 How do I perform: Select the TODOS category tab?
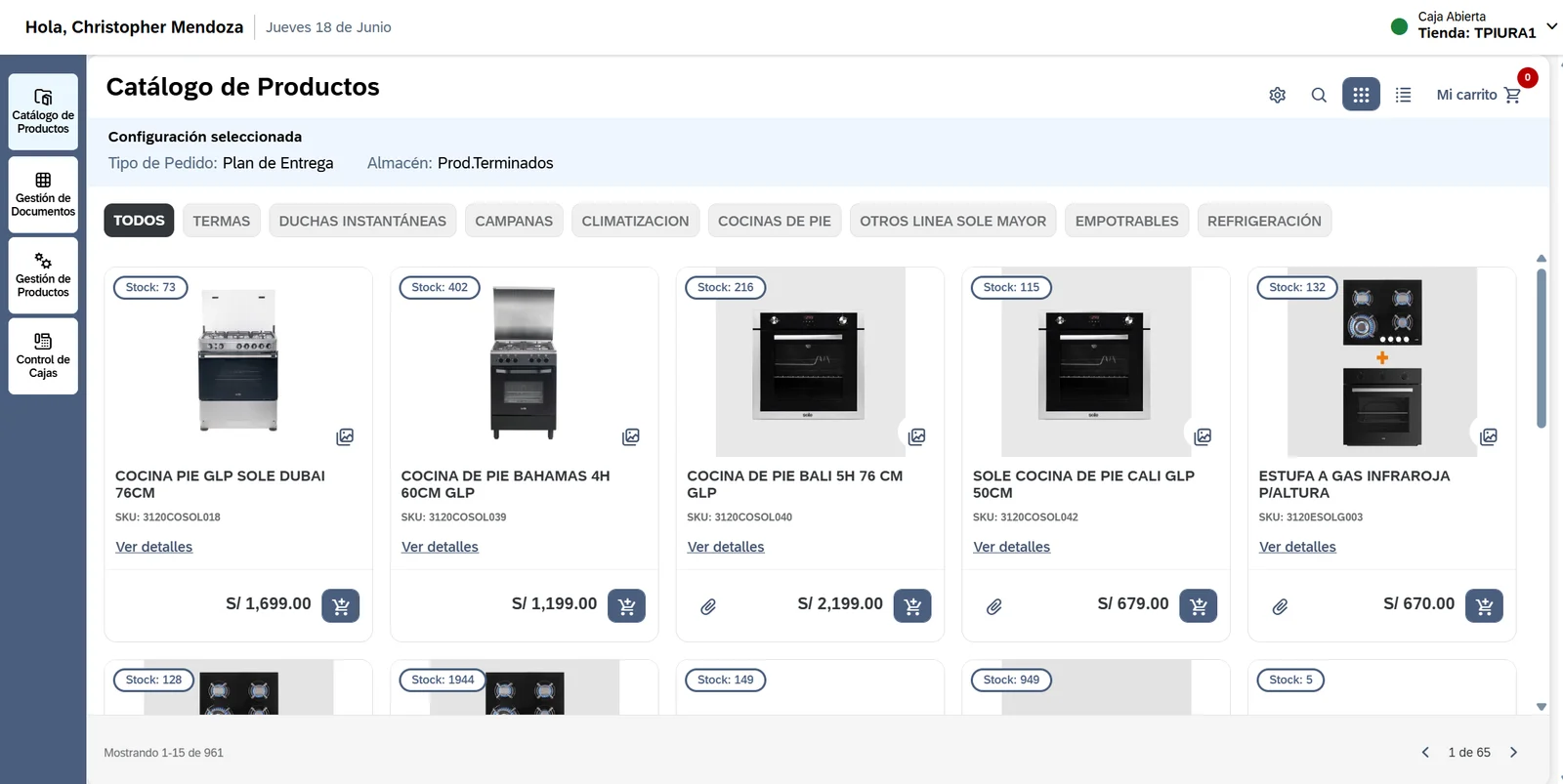click(x=139, y=221)
